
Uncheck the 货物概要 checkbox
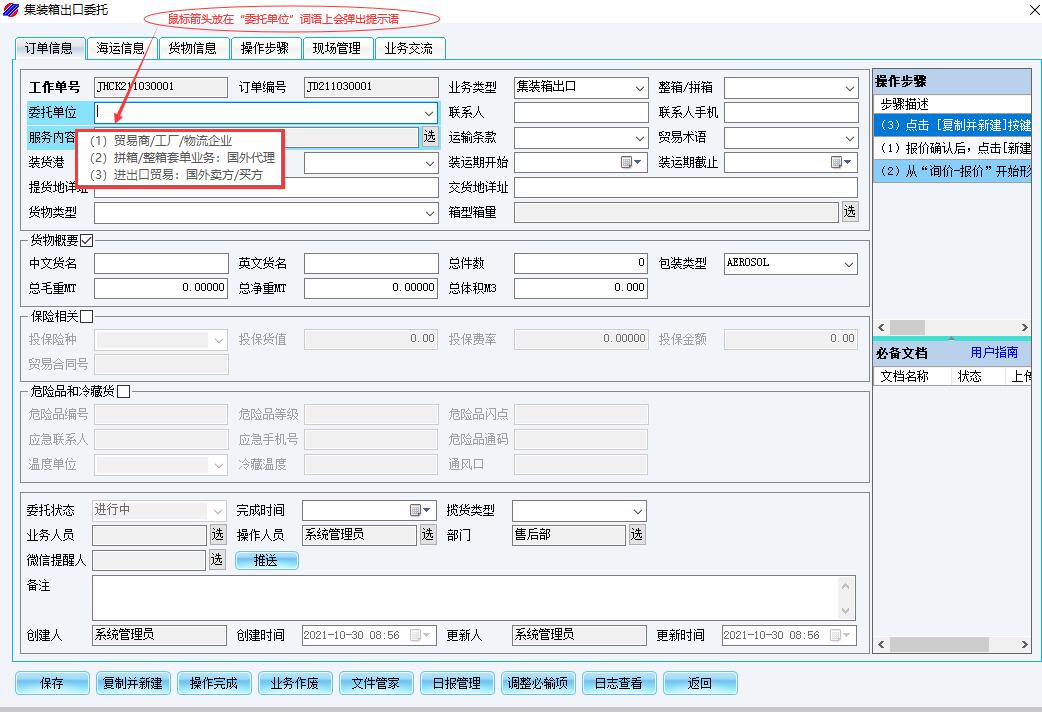(x=86, y=240)
